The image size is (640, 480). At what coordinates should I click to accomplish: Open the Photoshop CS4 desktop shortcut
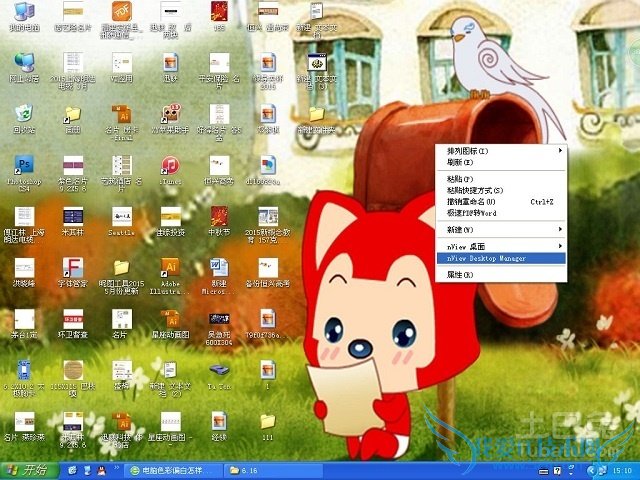tap(24, 166)
